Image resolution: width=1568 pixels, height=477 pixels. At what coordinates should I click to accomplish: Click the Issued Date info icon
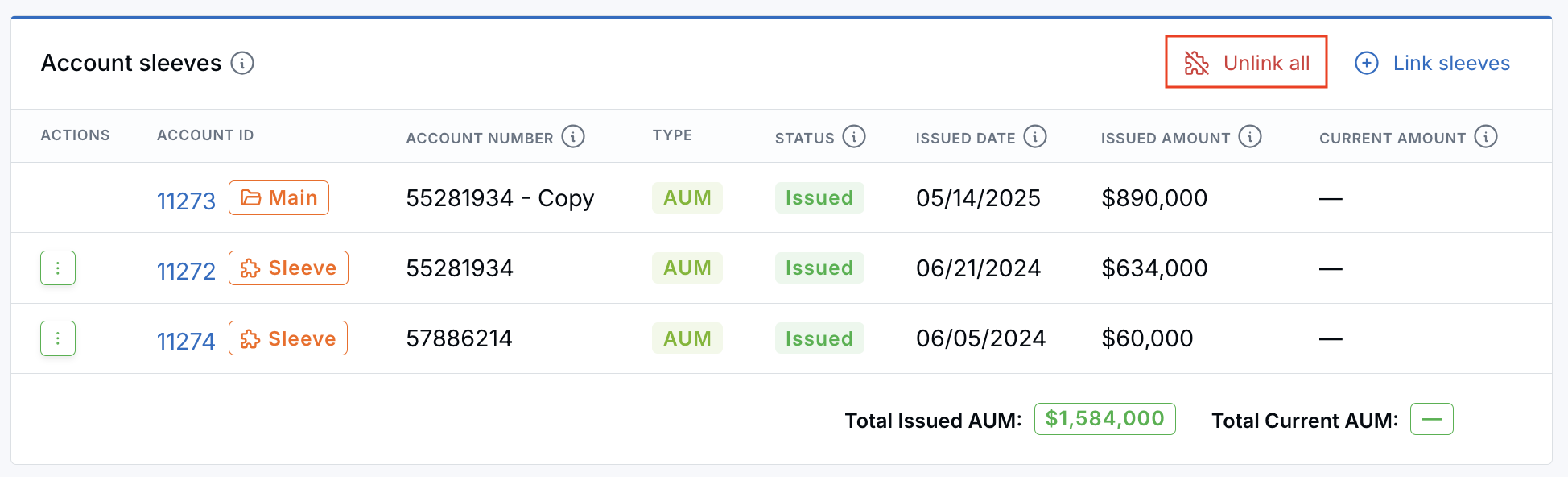pyautogui.click(x=1035, y=136)
